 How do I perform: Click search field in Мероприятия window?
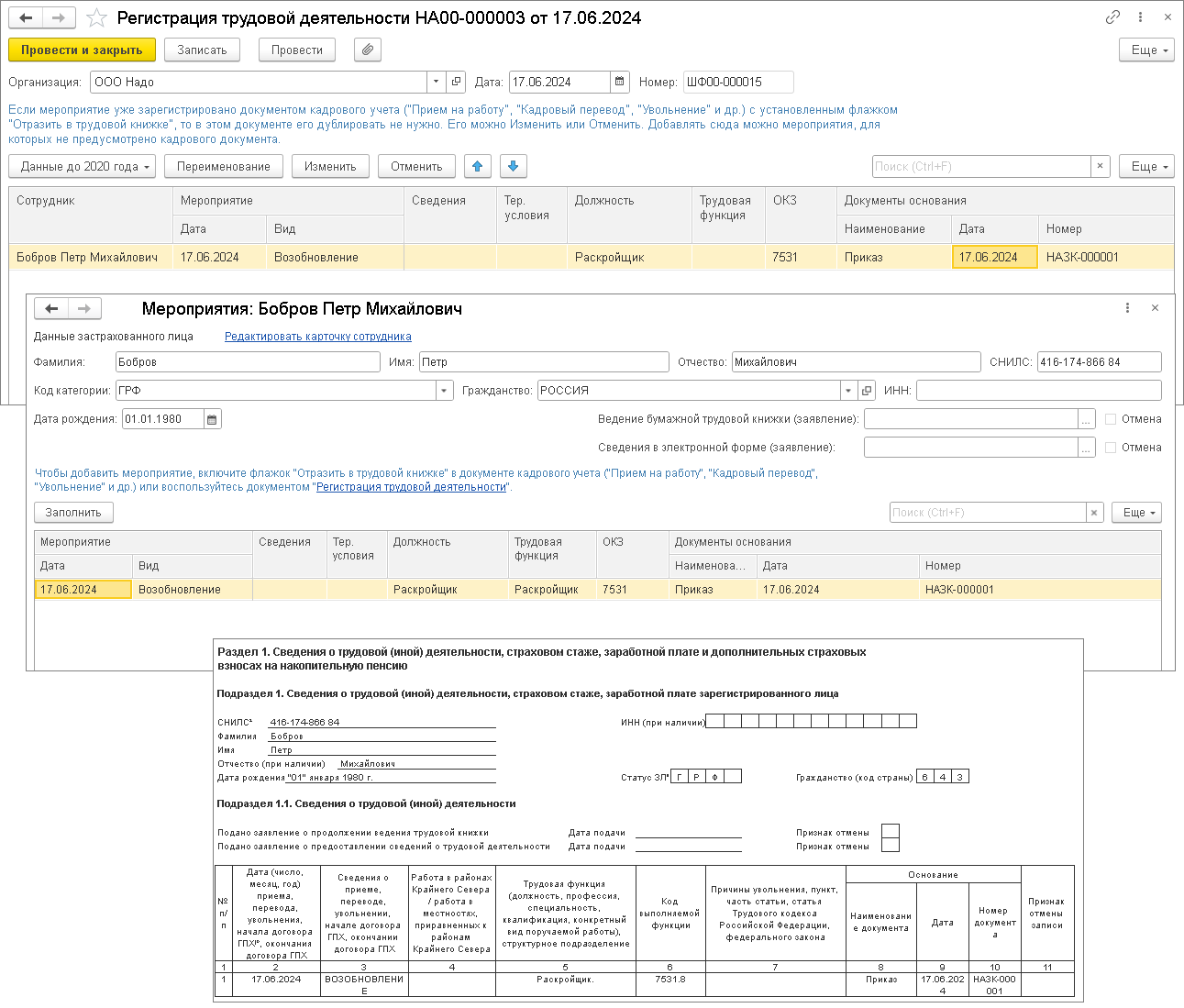988,513
